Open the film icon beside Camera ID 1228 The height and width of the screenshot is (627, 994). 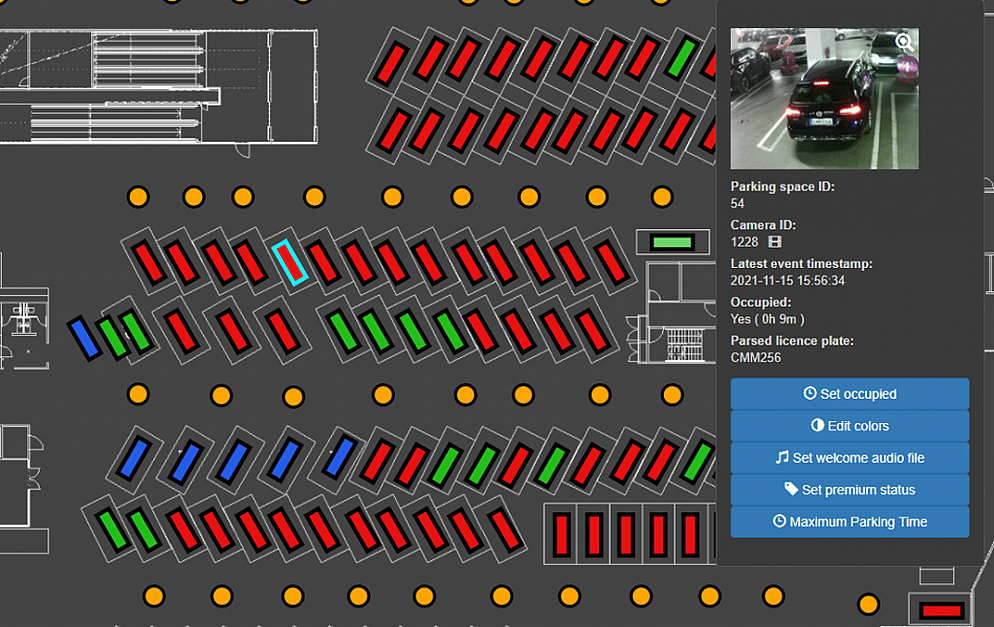773,242
